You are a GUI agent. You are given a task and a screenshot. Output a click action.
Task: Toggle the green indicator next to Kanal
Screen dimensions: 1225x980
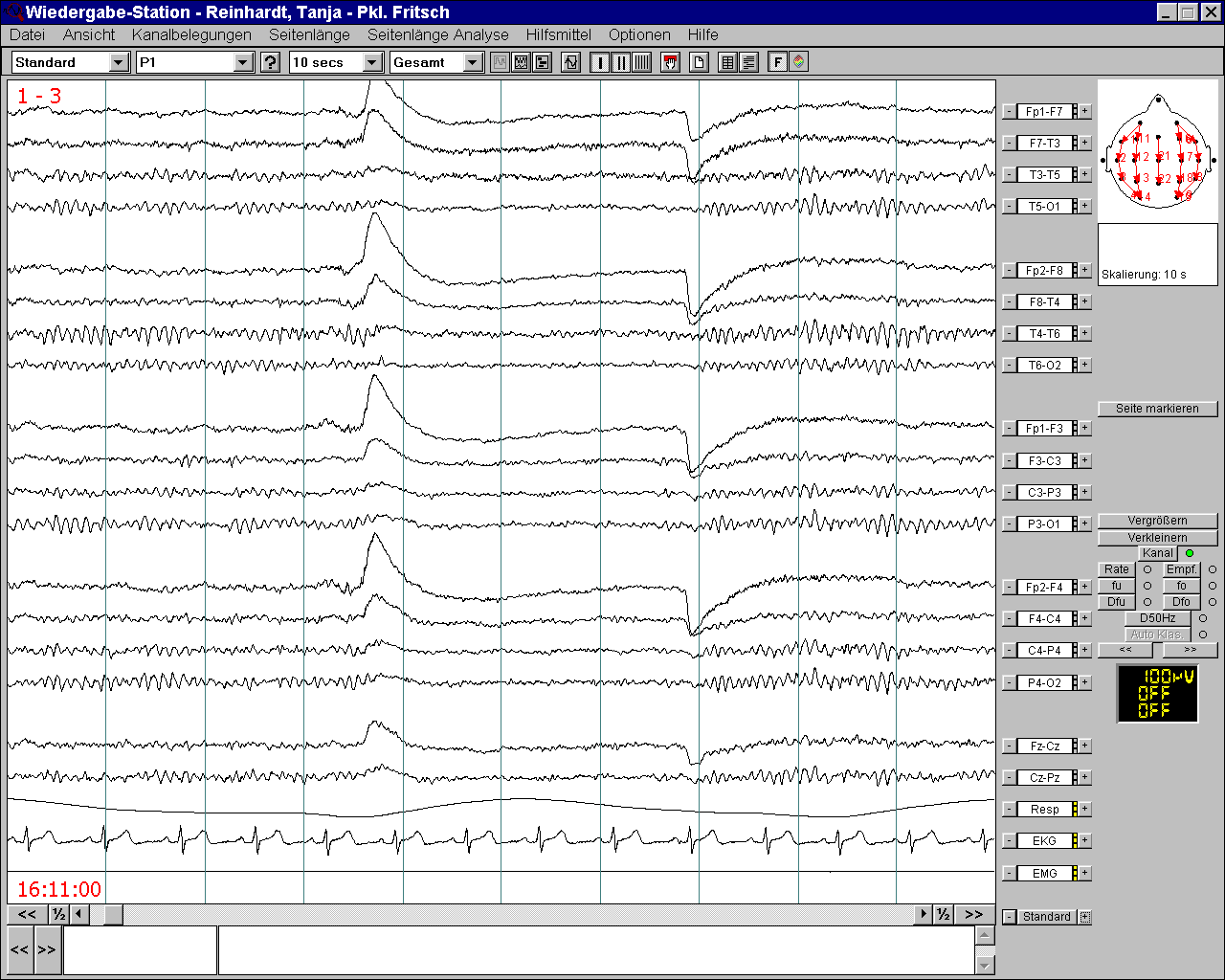(1190, 553)
